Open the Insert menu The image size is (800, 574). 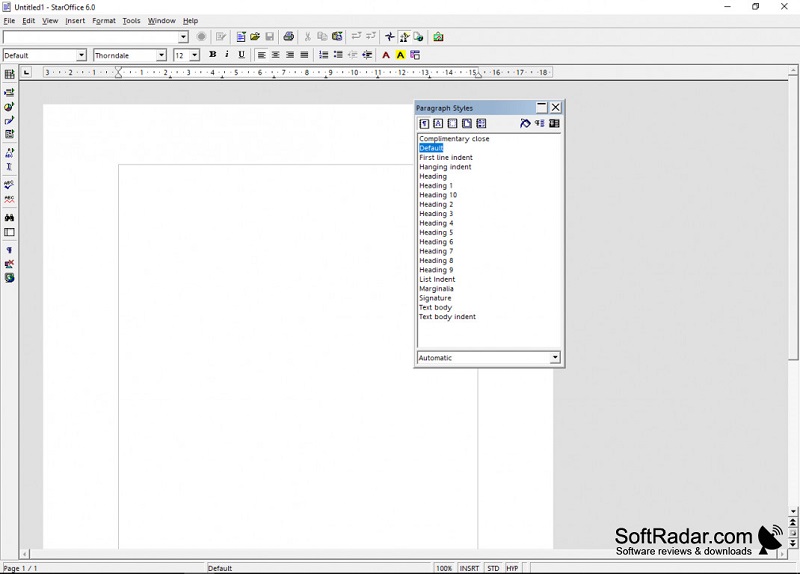pos(75,21)
